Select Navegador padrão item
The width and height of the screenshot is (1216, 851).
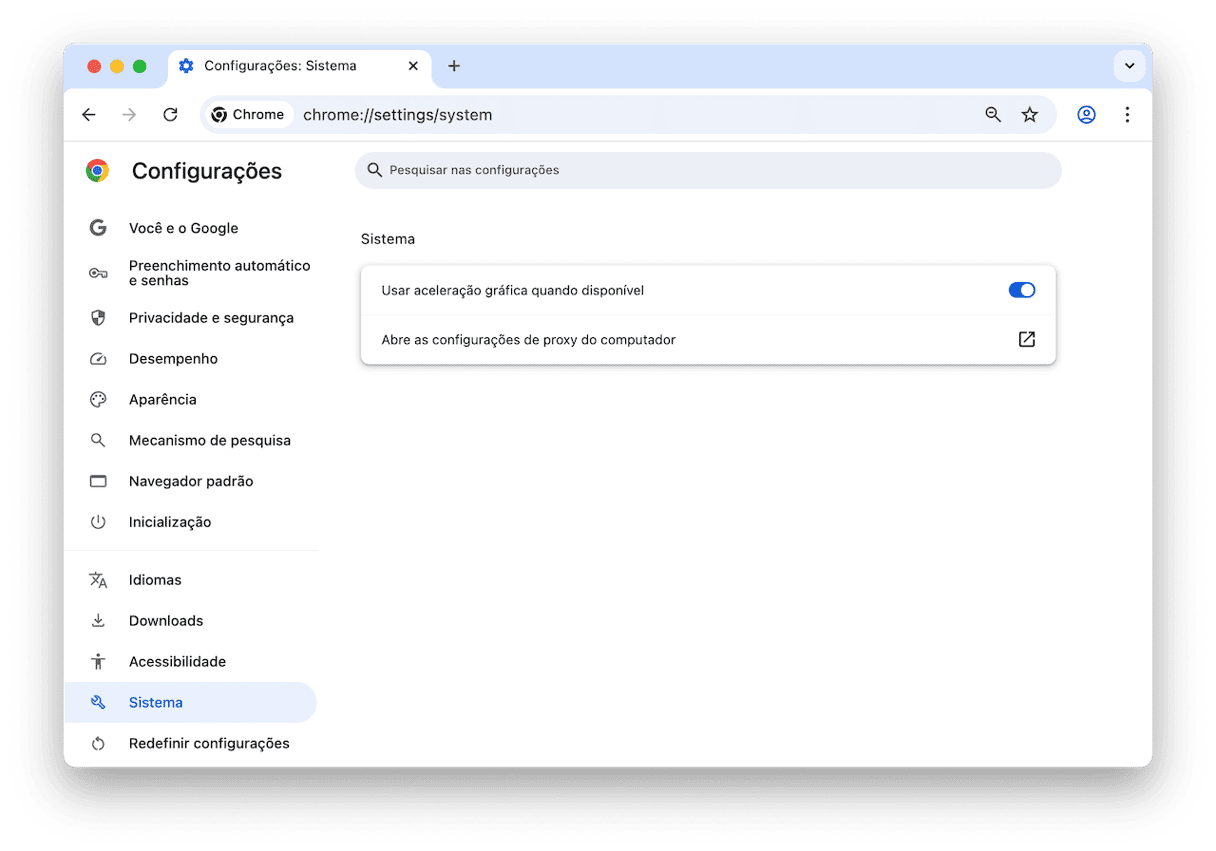[190, 482]
